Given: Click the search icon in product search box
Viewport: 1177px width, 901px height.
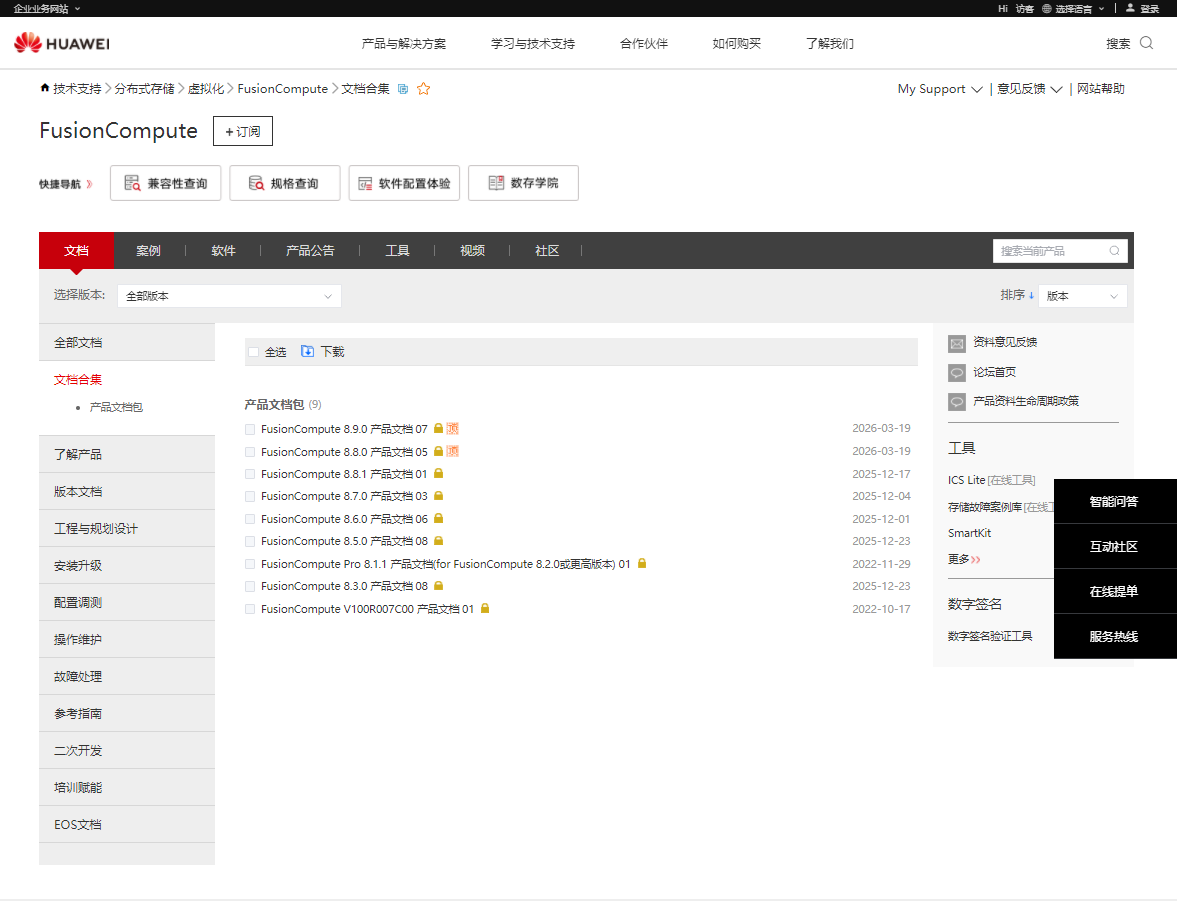Looking at the screenshot, I should point(1115,251).
